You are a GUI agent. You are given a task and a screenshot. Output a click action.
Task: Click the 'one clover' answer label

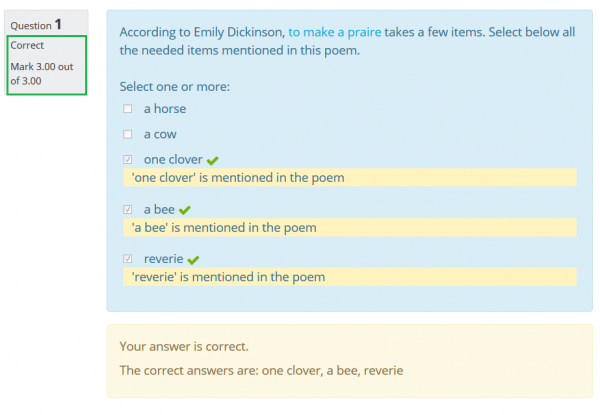pos(173,160)
